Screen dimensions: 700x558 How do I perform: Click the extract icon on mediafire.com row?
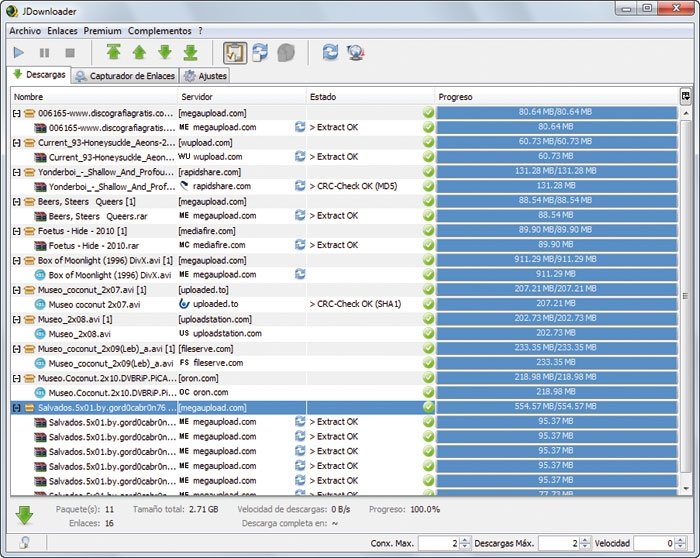(300, 245)
